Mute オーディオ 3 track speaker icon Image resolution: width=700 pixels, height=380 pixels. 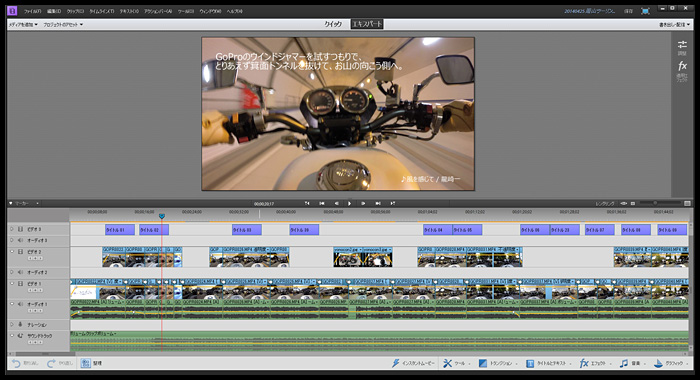(x=20, y=240)
